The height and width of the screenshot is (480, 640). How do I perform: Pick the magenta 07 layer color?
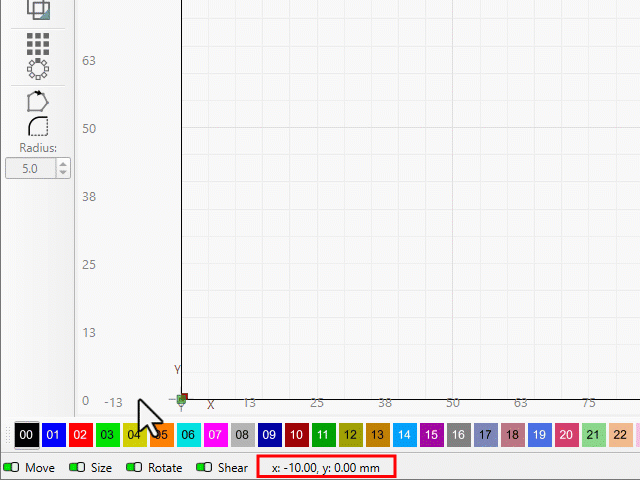[215, 435]
